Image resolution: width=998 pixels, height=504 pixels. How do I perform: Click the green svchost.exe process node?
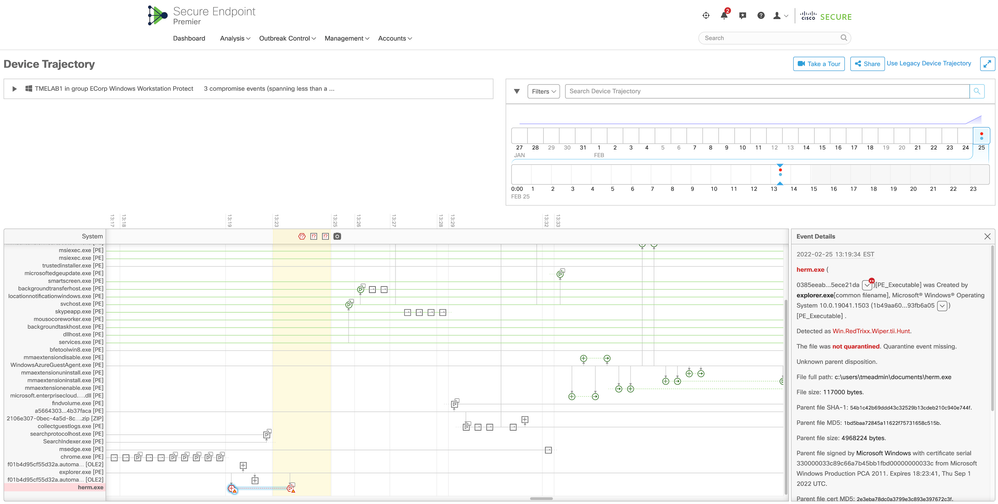[x=349, y=305]
